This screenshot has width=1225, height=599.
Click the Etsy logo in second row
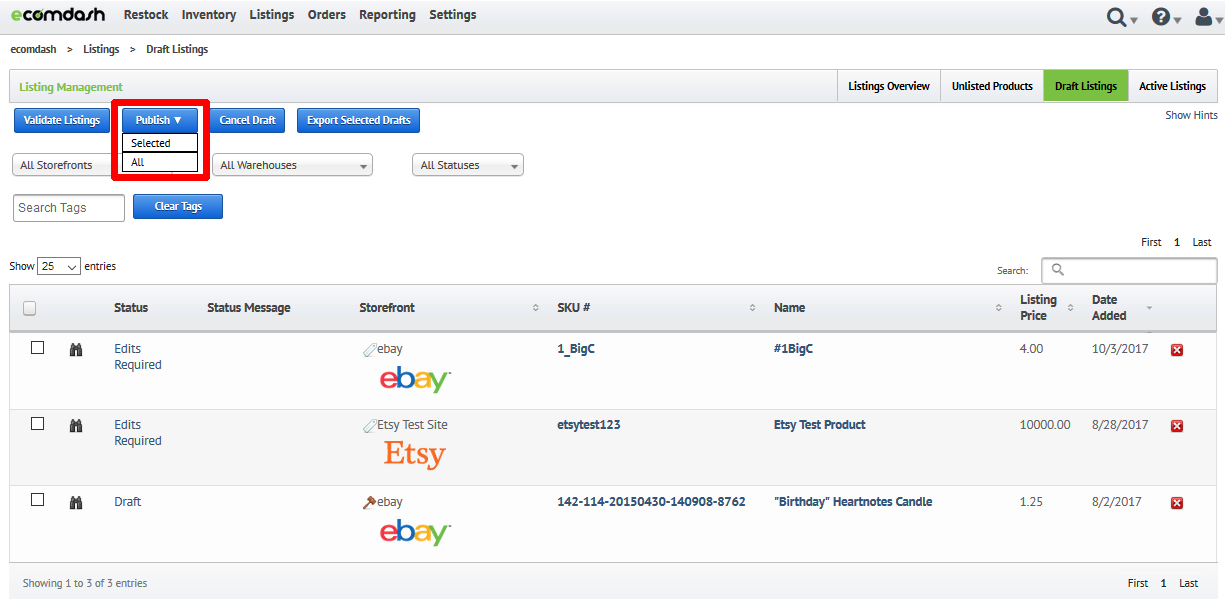click(x=414, y=455)
